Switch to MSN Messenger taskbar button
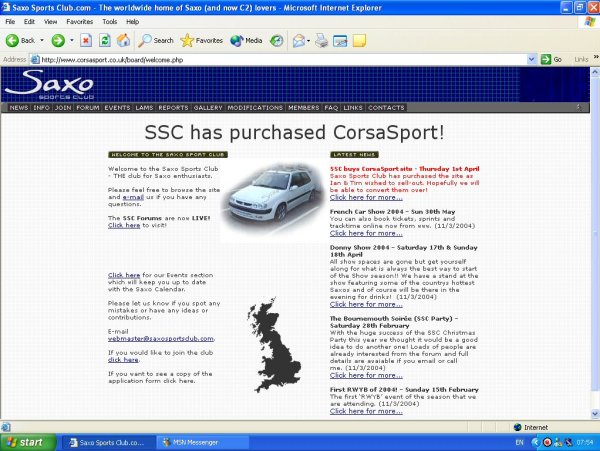Screen dimensions: 600x451 202,443
